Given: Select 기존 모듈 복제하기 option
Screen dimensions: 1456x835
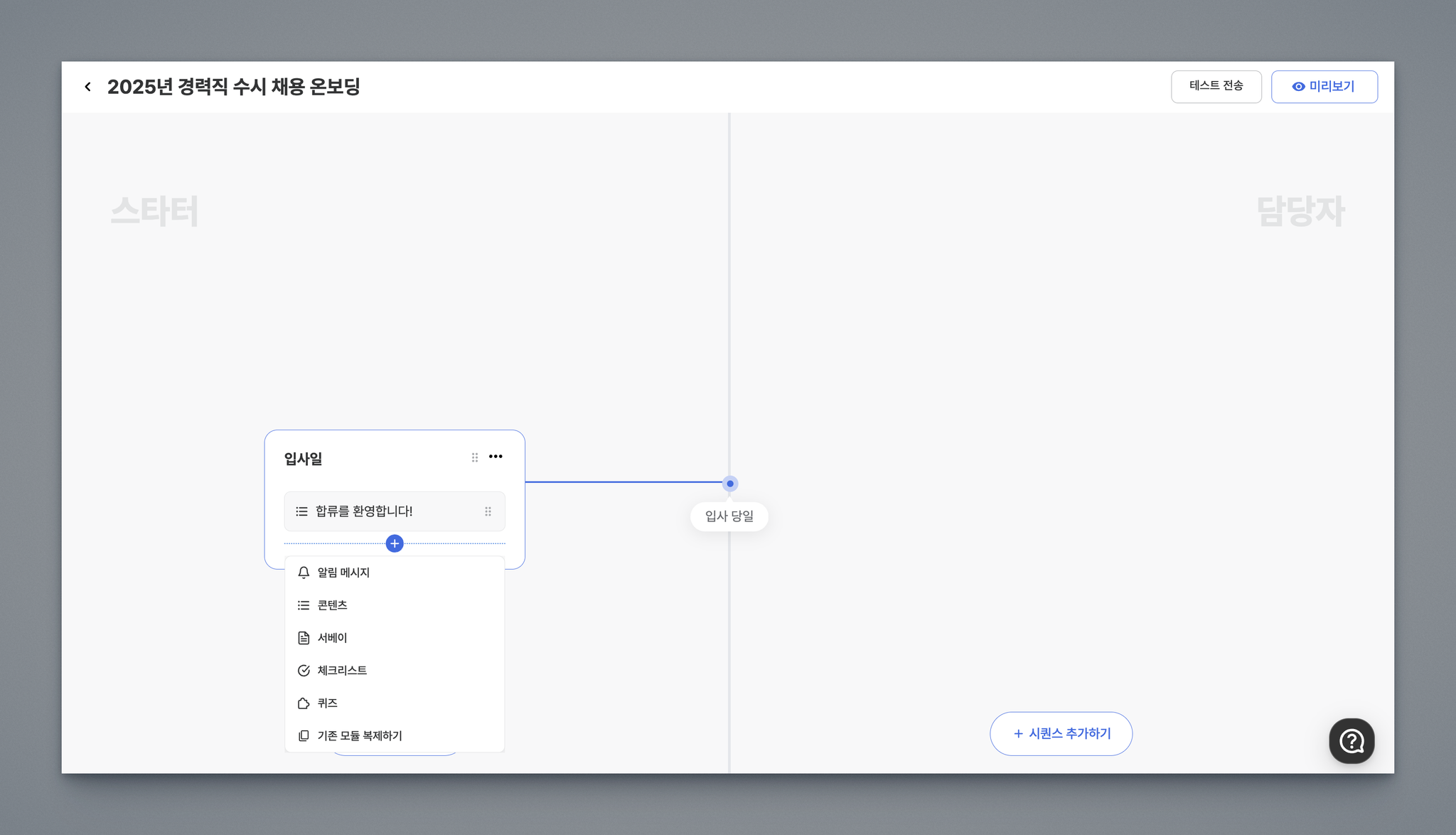Looking at the screenshot, I should coord(359,736).
